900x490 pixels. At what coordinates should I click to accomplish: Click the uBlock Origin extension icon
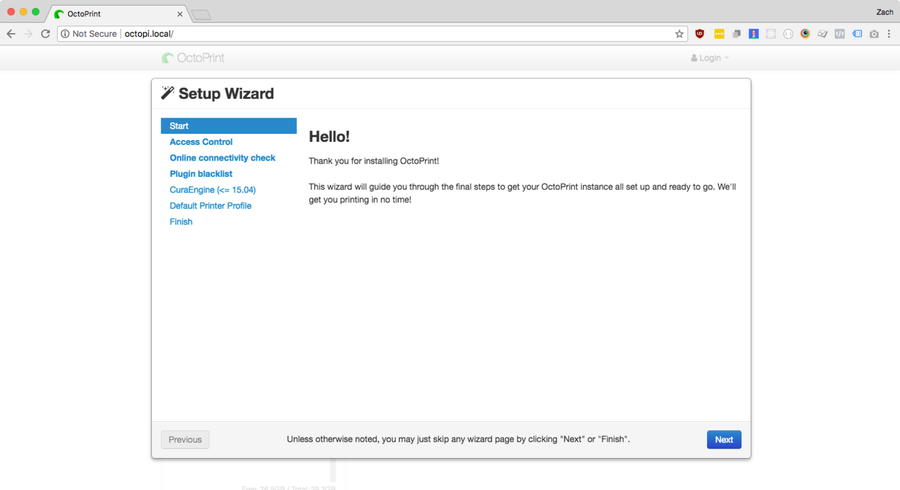[700, 34]
